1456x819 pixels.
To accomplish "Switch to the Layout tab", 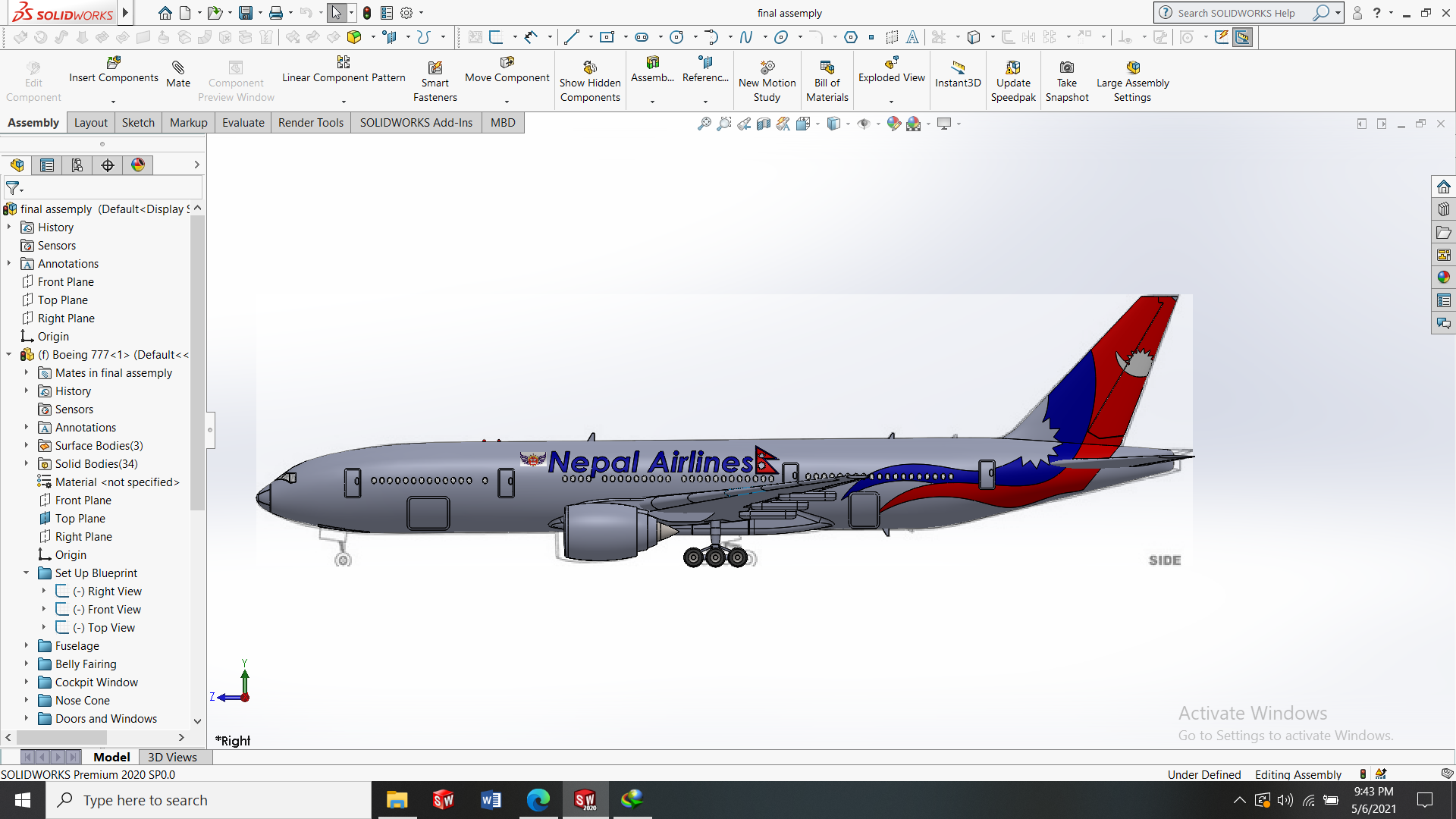I will point(91,123).
